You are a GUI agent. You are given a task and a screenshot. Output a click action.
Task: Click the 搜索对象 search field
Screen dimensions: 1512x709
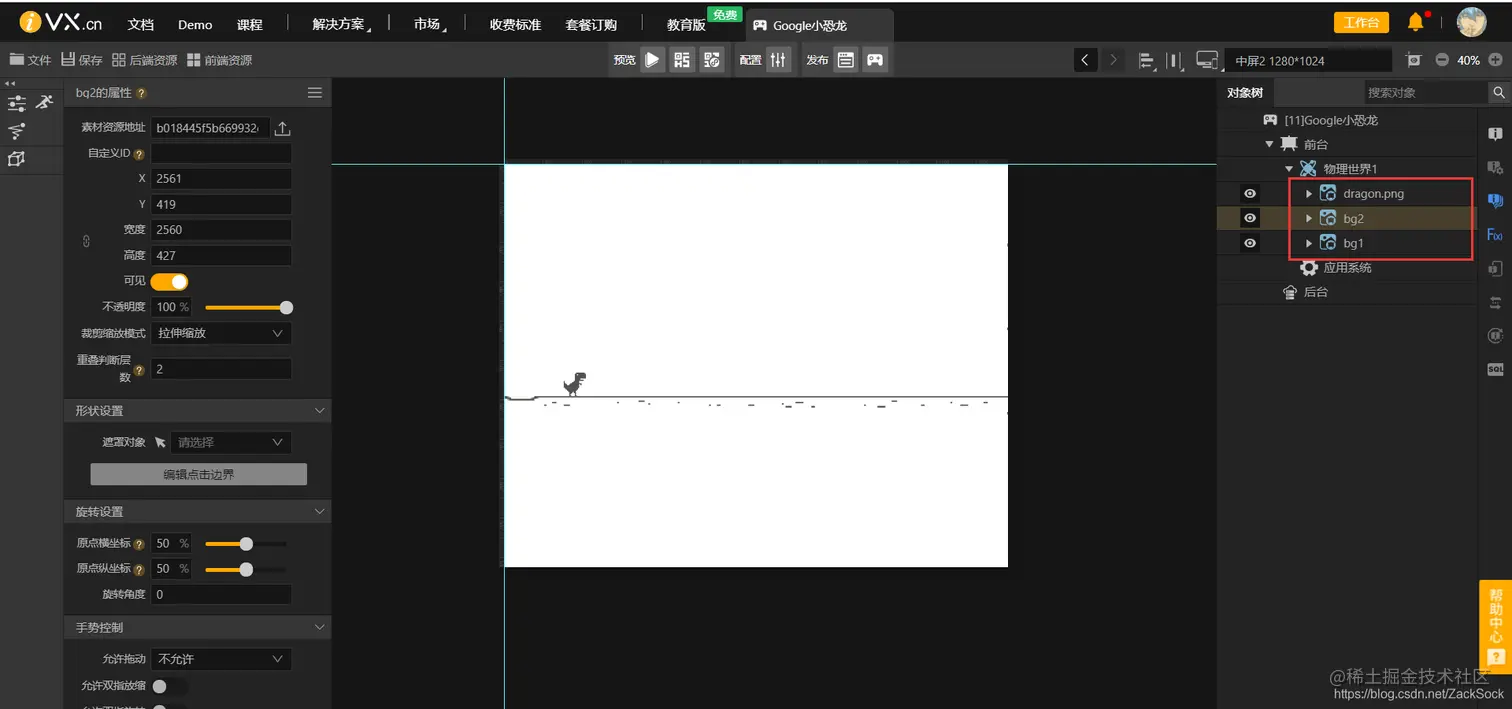(x=1426, y=92)
